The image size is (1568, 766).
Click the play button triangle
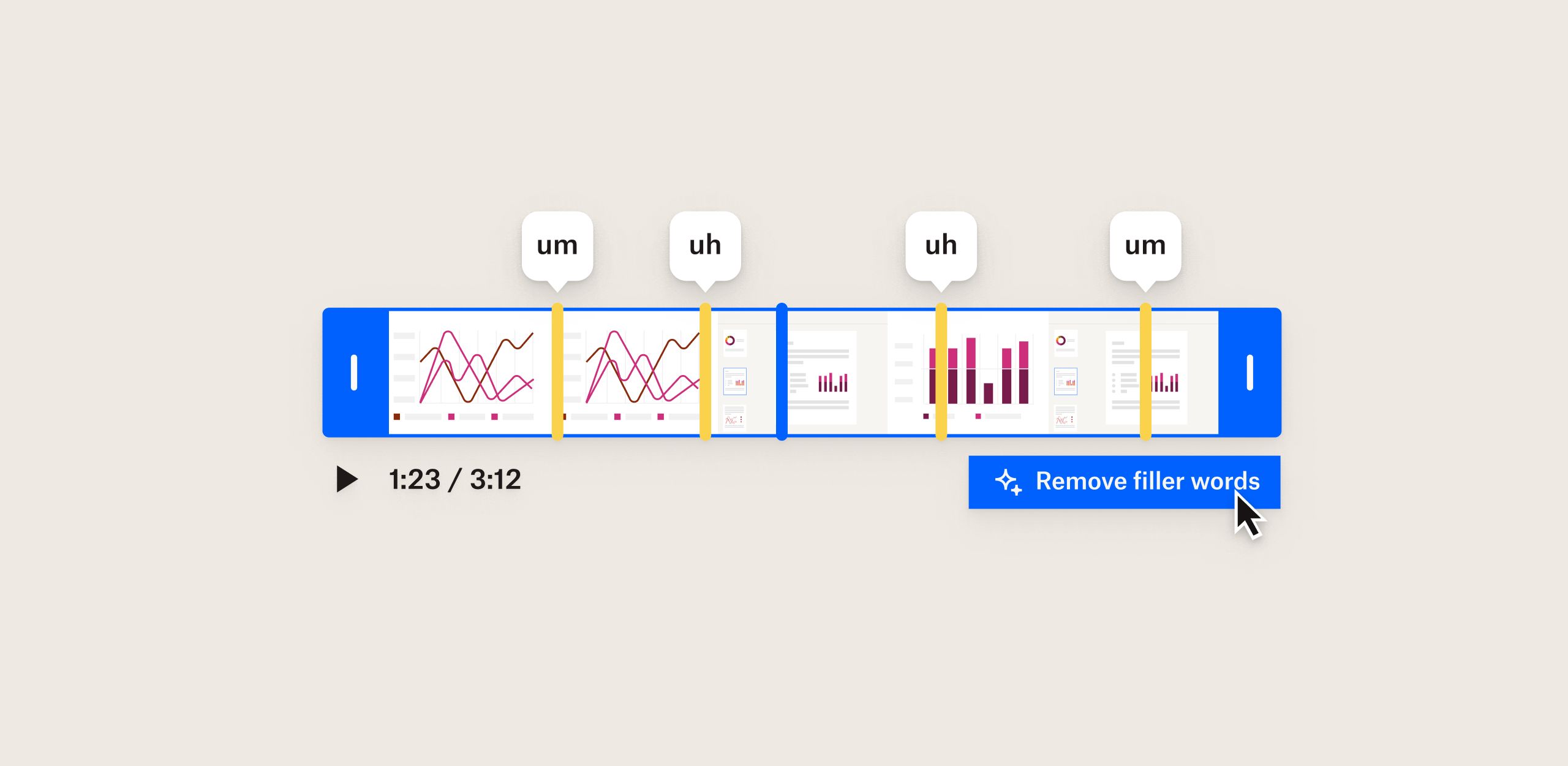[x=347, y=479]
